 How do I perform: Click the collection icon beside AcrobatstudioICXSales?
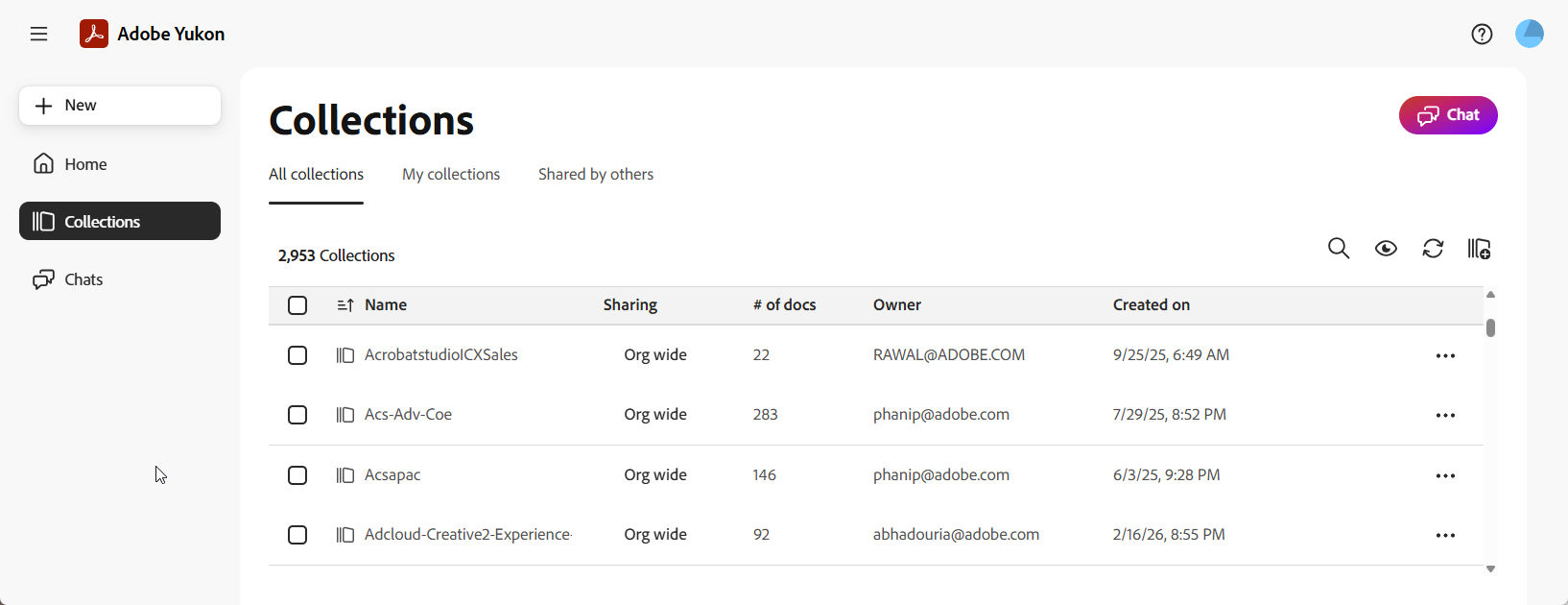click(345, 355)
